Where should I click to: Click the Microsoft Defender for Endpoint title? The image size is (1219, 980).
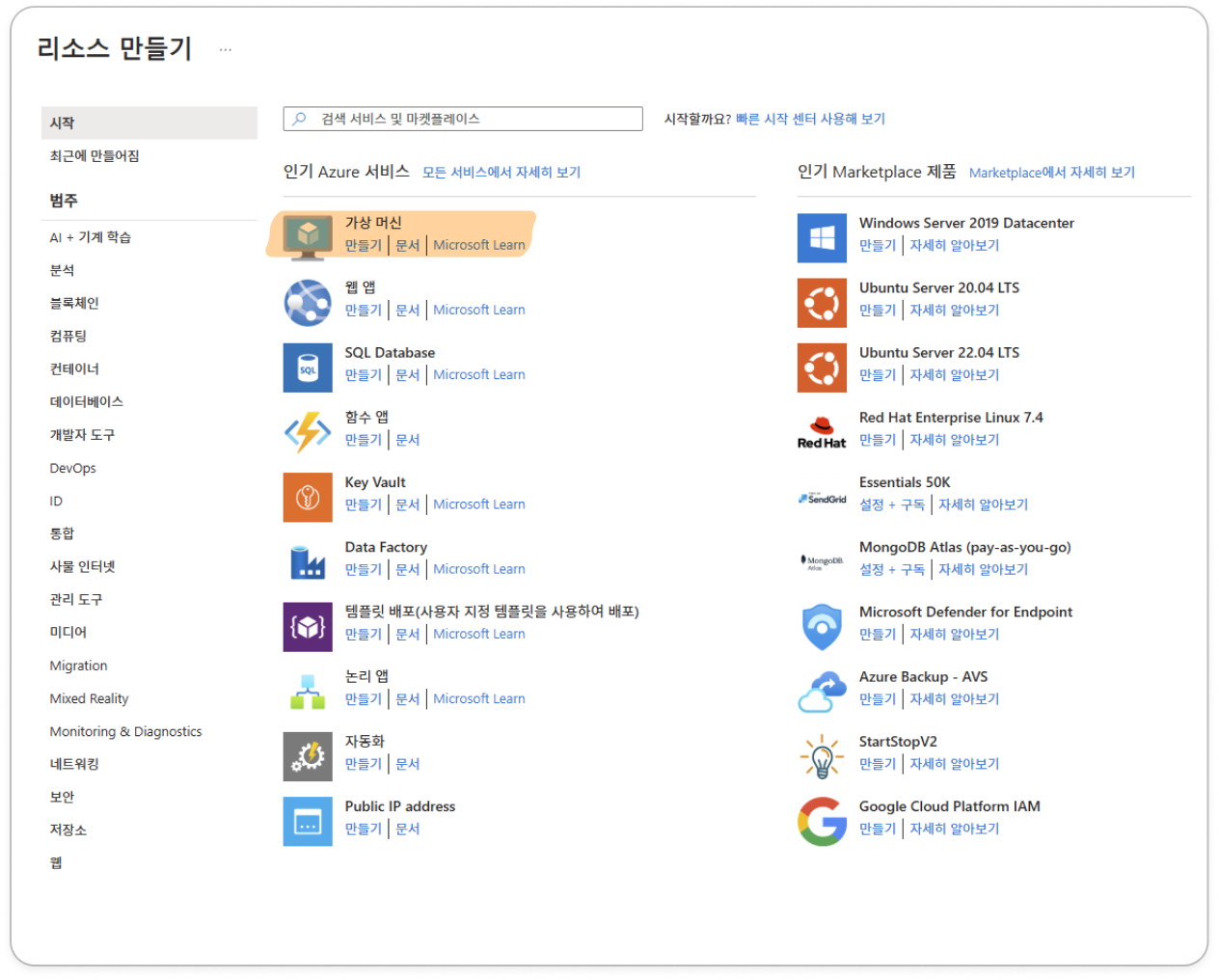(x=965, y=612)
